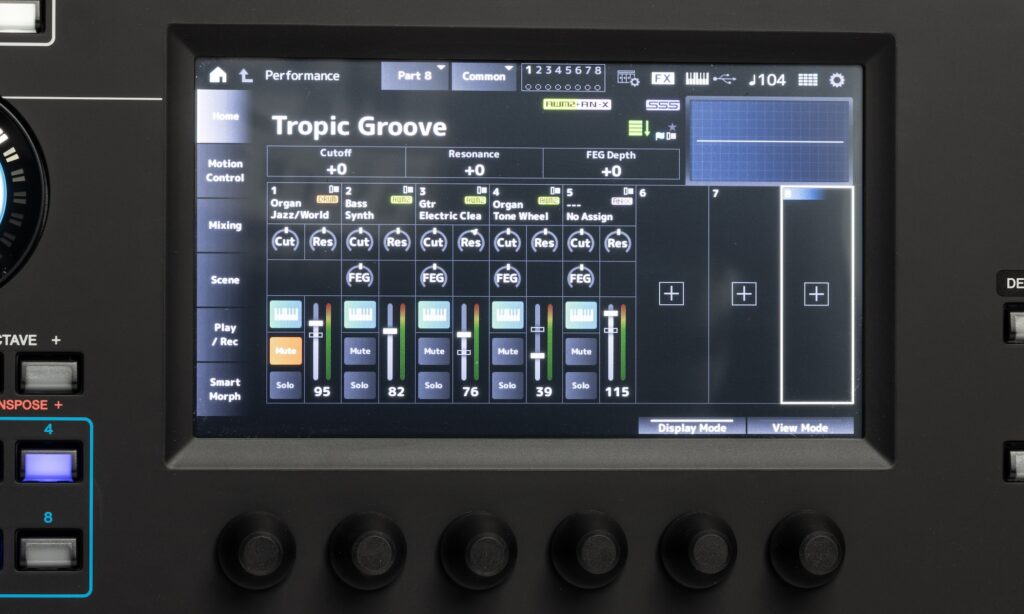Add a part in slot 7

click(x=744, y=294)
